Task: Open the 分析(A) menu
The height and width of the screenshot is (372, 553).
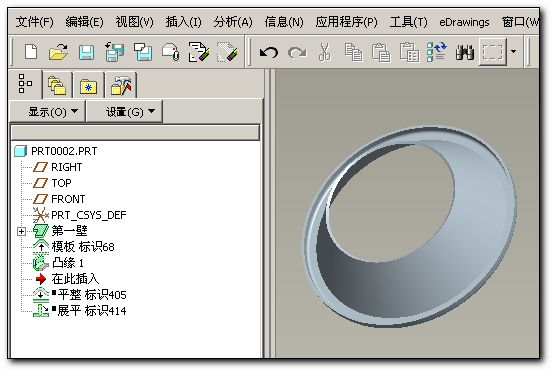Action: pyautogui.click(x=233, y=22)
